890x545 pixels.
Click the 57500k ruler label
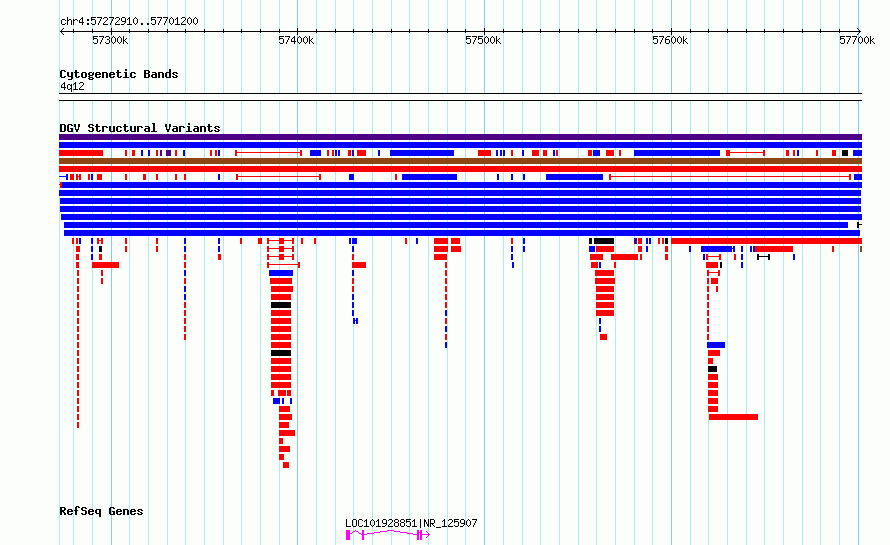pos(483,40)
